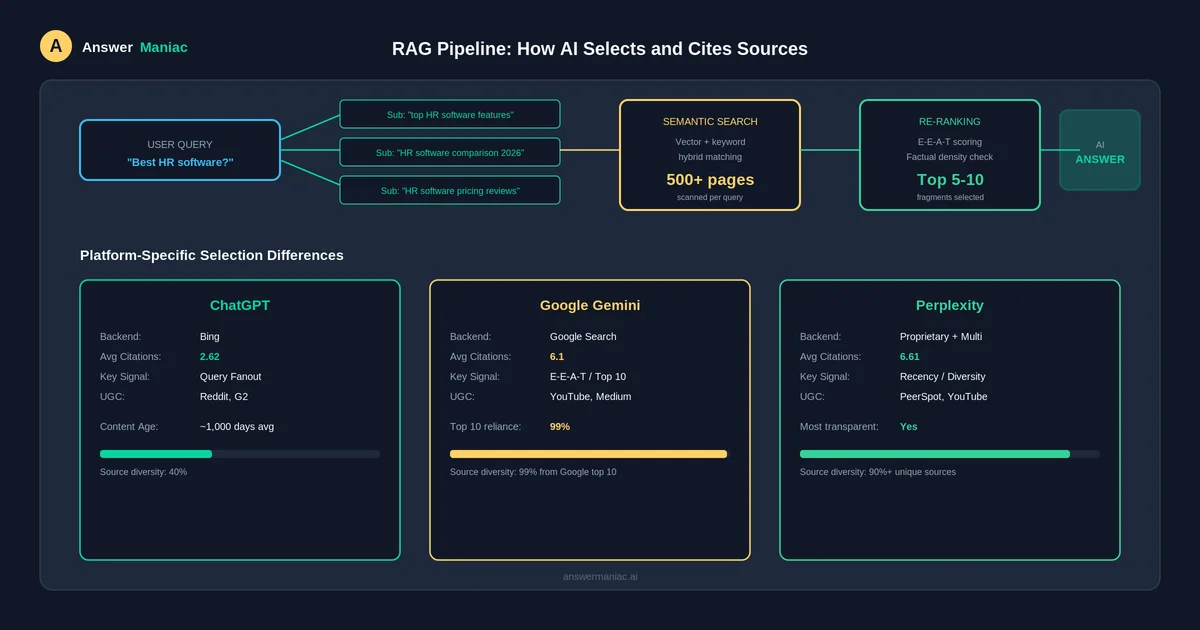Click 'scanned per query' caption

click(x=710, y=198)
